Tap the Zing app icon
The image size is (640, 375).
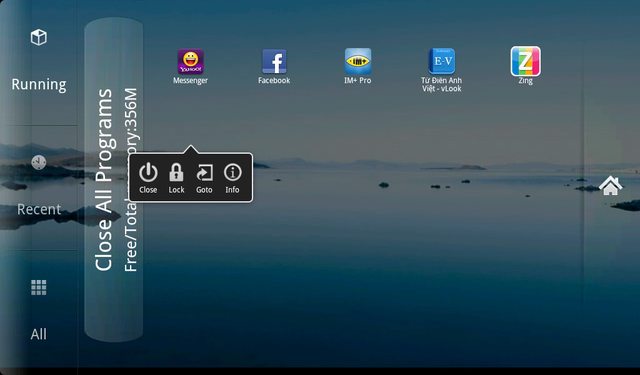(526, 61)
